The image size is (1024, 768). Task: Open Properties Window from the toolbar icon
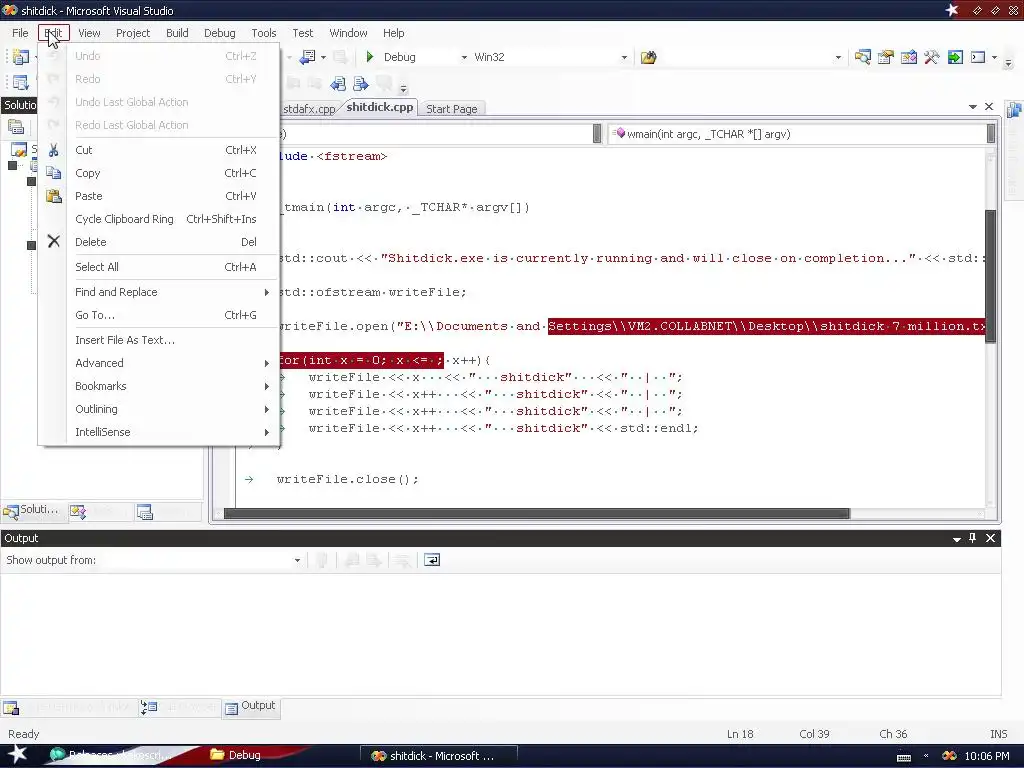pos(886,57)
